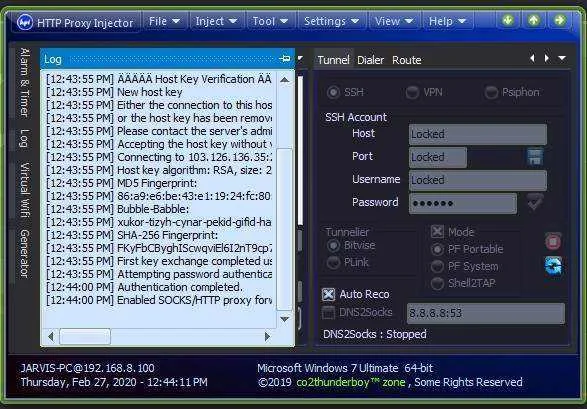Click the log scroll-down arrow
The height and width of the screenshot is (409, 587).
point(285,319)
